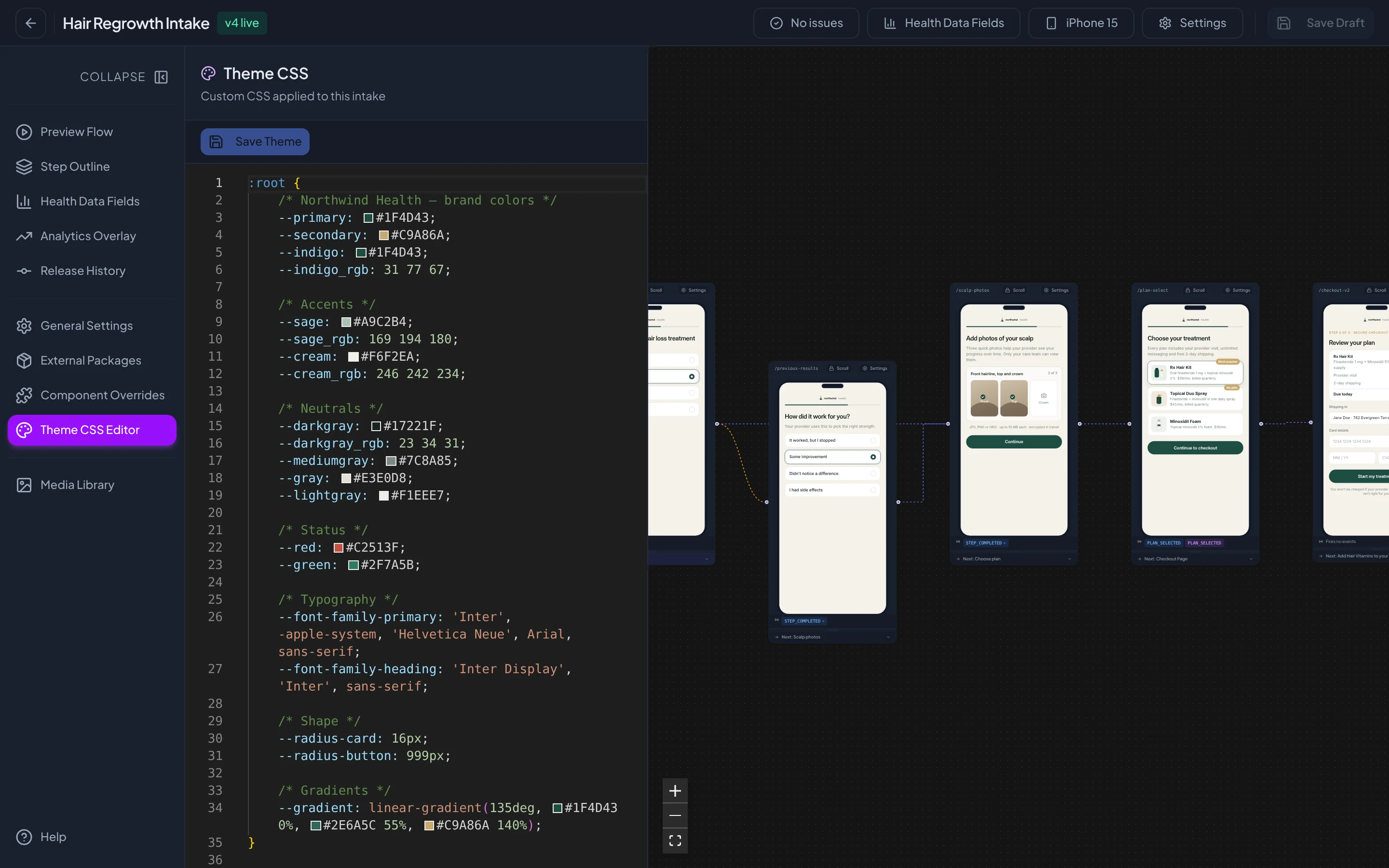The image size is (1389, 868).
Task: Click the Save Draft button
Action: (x=1320, y=23)
